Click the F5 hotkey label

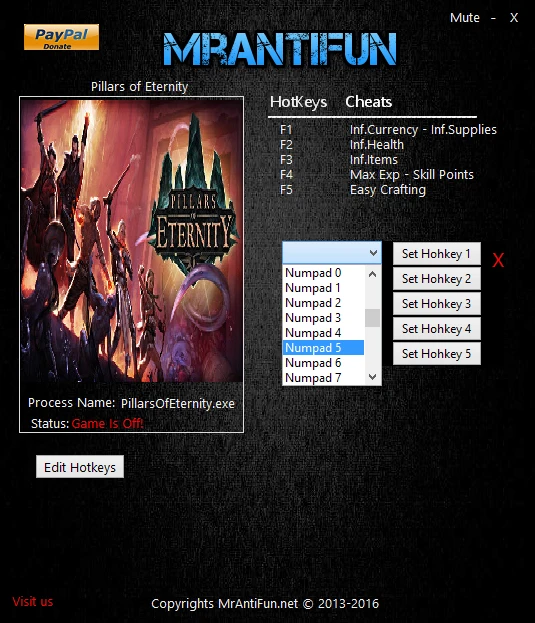286,190
